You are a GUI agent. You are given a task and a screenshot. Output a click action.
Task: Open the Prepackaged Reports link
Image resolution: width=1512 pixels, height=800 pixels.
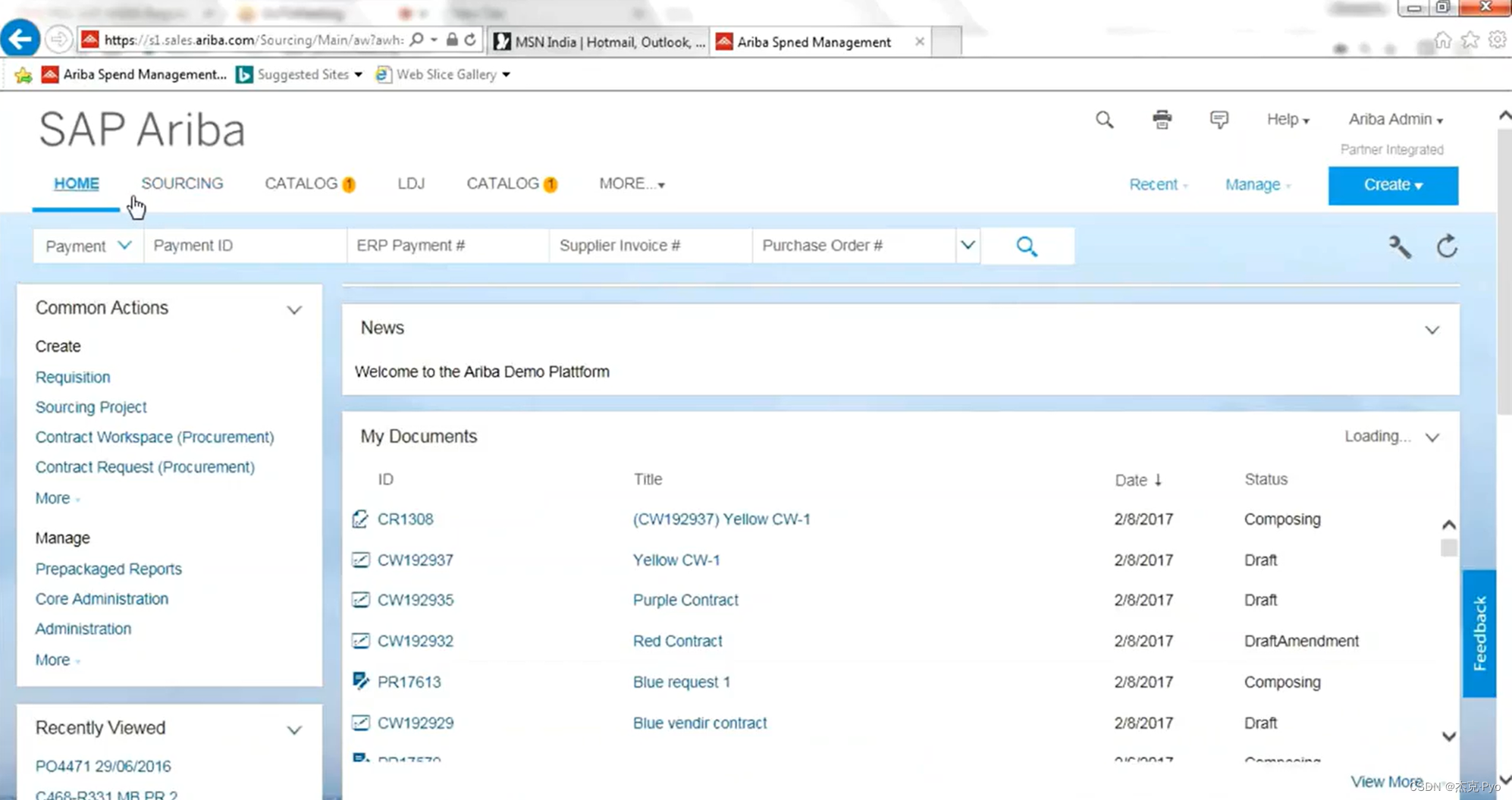coord(108,569)
